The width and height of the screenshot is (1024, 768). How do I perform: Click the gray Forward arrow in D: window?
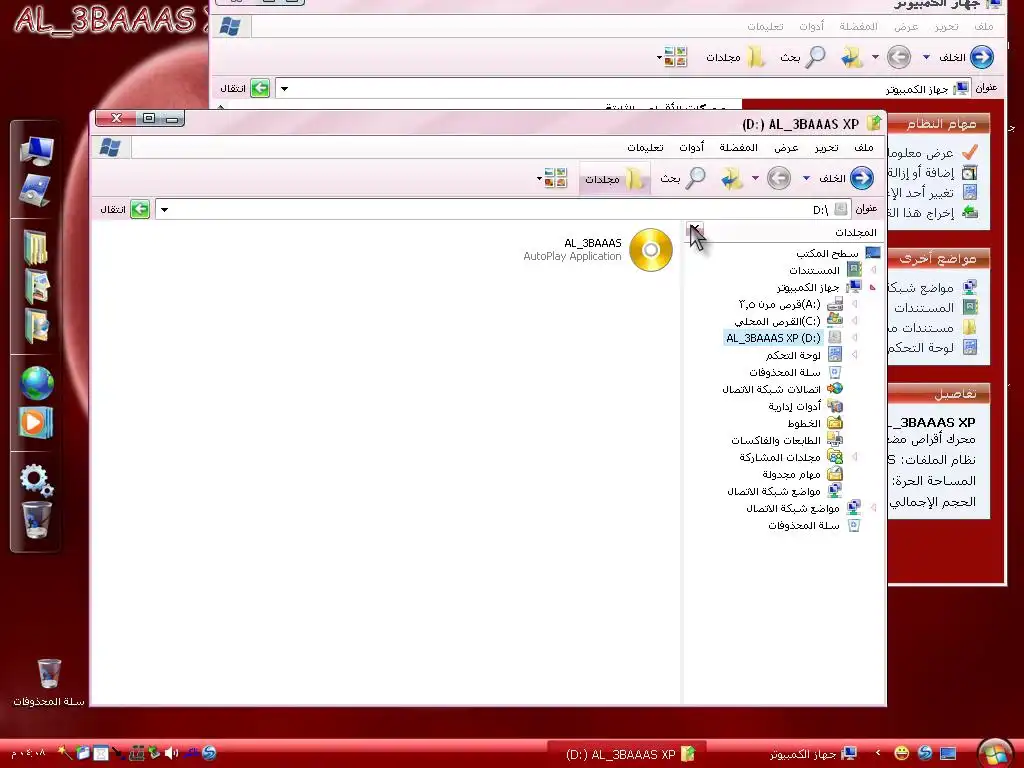coord(778,178)
